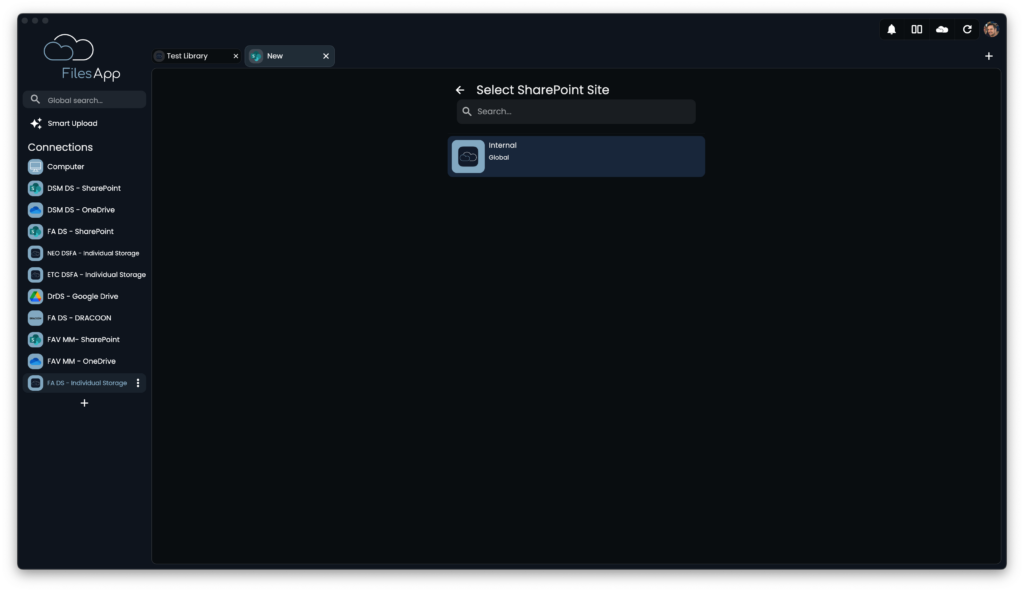Close the Test Library tab

(x=236, y=56)
